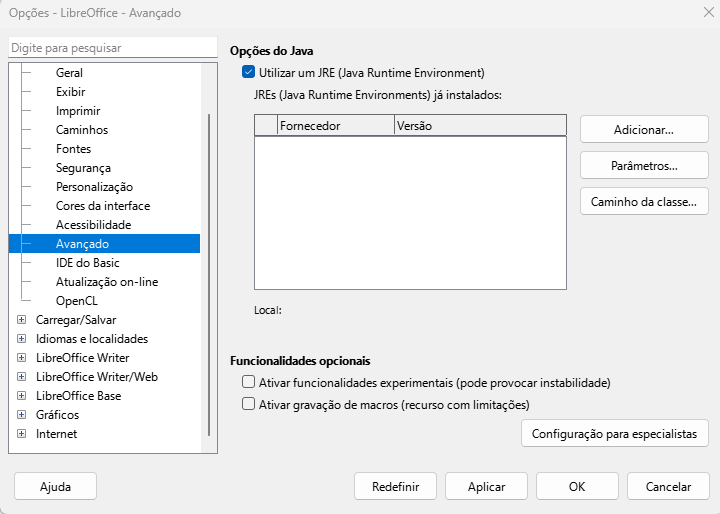Screen dimensions: 720x514
Task: Open Configuração para especialistas
Action: (615, 433)
